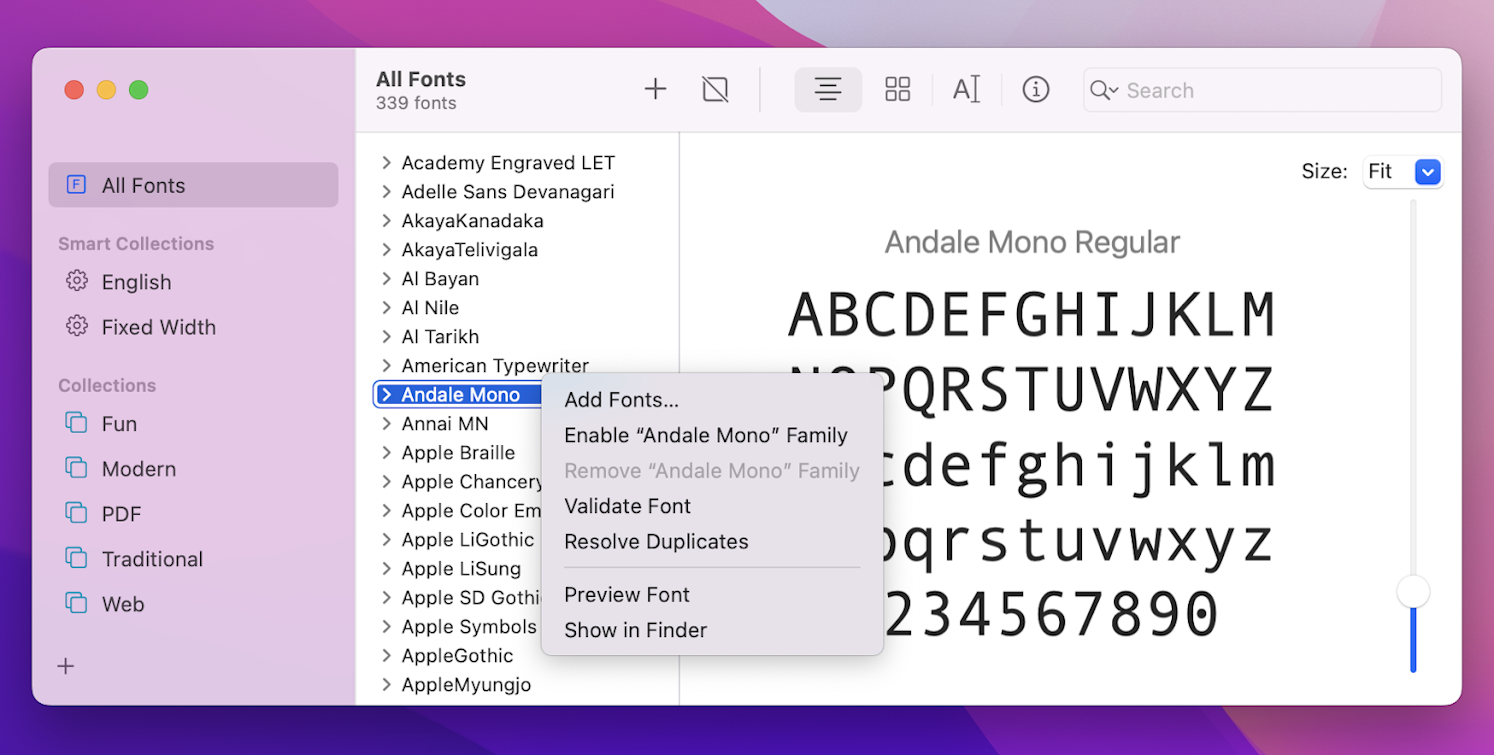Click the preview size slider handle

[1413, 591]
